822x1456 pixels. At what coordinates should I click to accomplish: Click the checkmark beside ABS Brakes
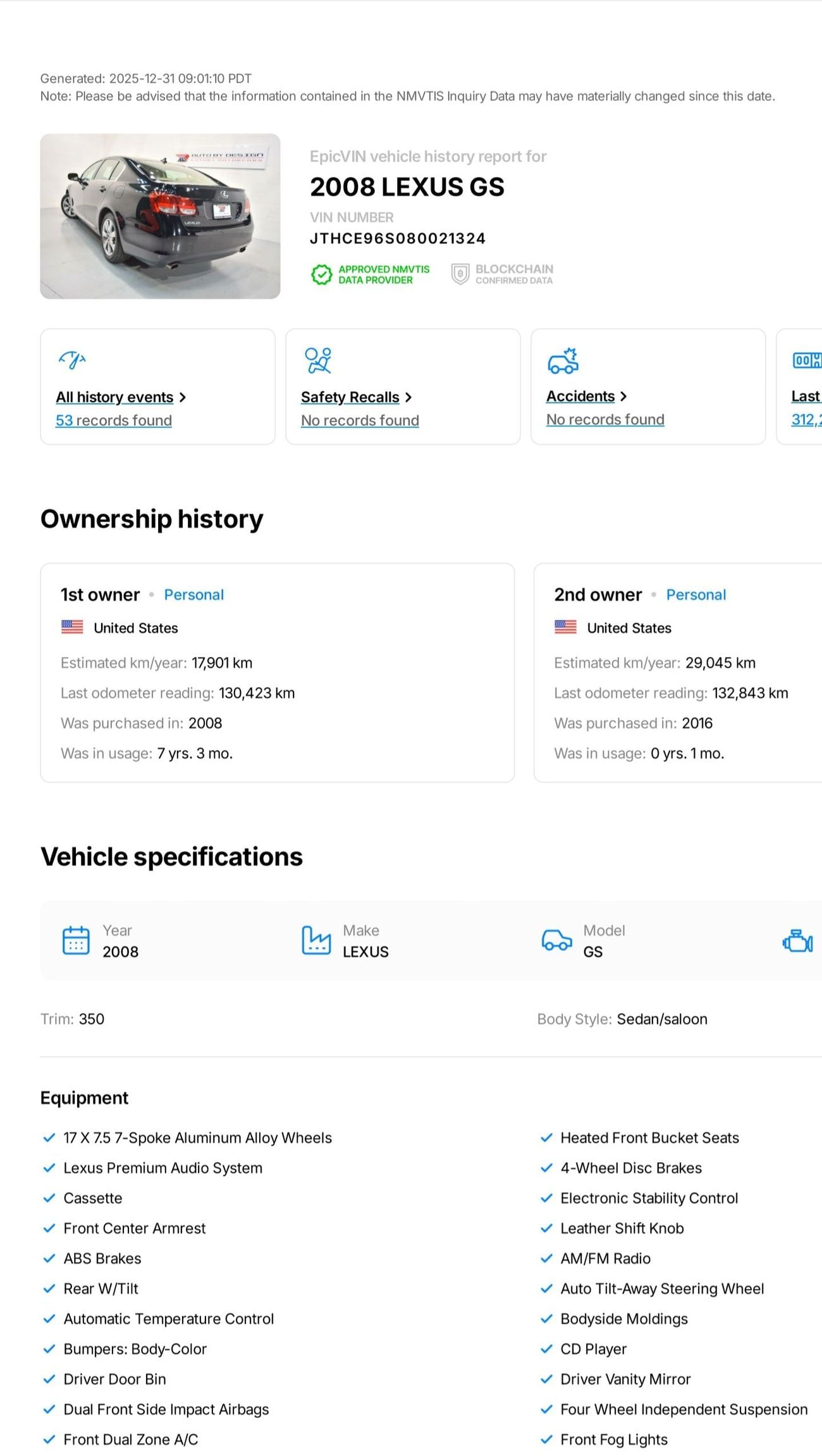49,1258
